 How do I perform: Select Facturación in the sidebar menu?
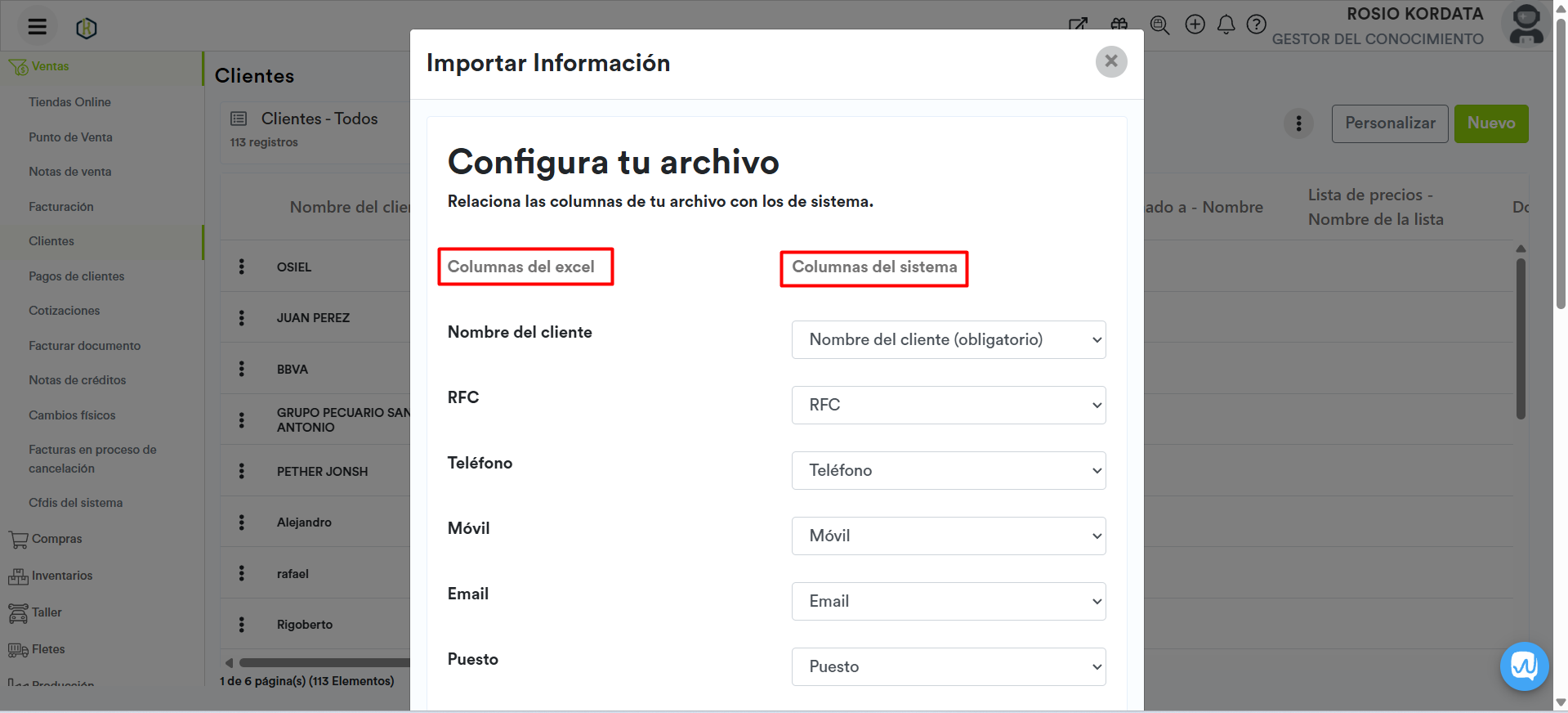61,207
